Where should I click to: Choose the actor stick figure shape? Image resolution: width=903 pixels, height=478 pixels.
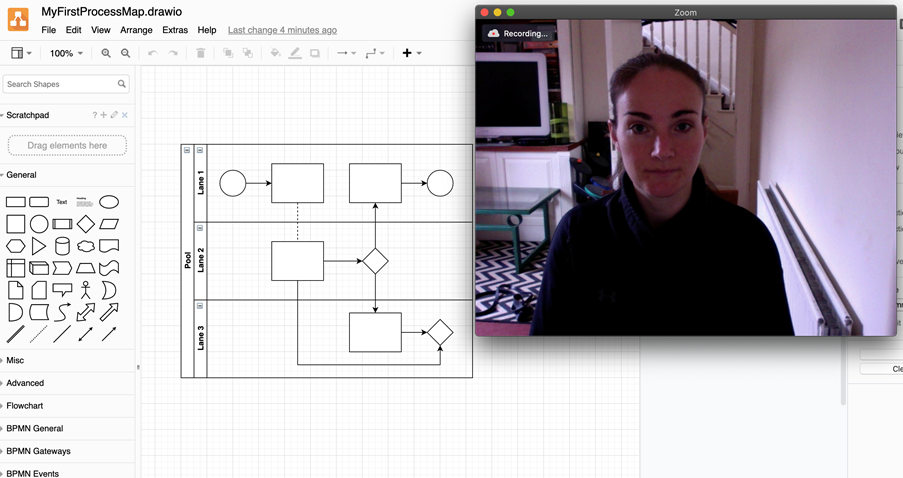tap(86, 290)
